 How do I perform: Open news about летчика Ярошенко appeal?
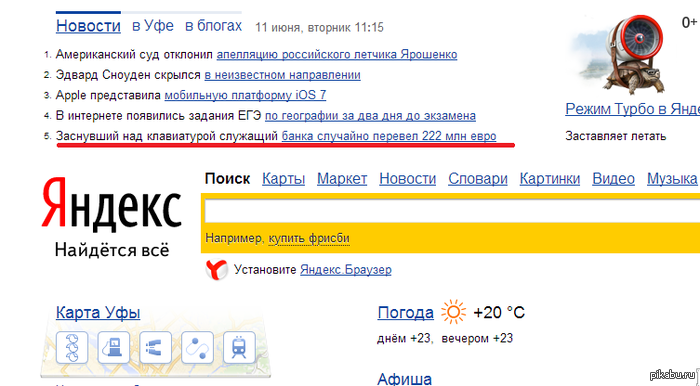pyautogui.click(x=337, y=54)
